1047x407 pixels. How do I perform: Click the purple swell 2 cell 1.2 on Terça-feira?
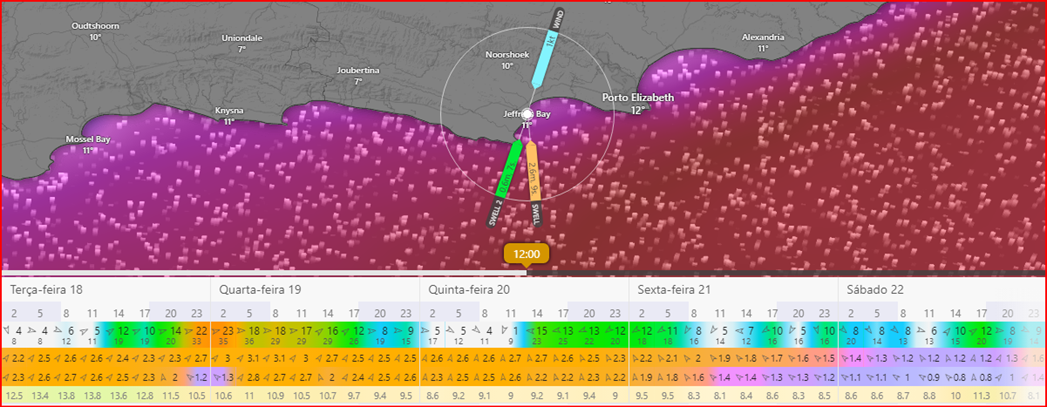202,376
